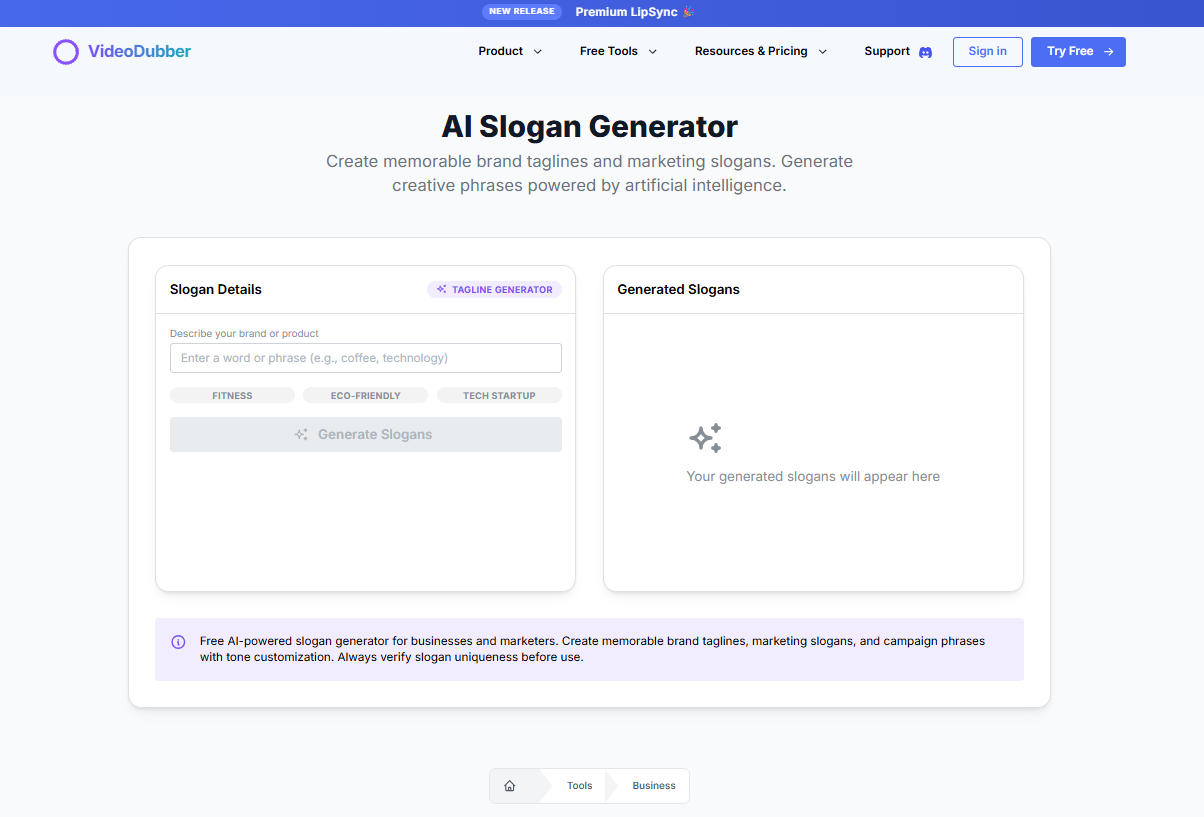Click the VideoDubber circle logo icon
Screen dimensions: 1204x817
tap(66, 51)
